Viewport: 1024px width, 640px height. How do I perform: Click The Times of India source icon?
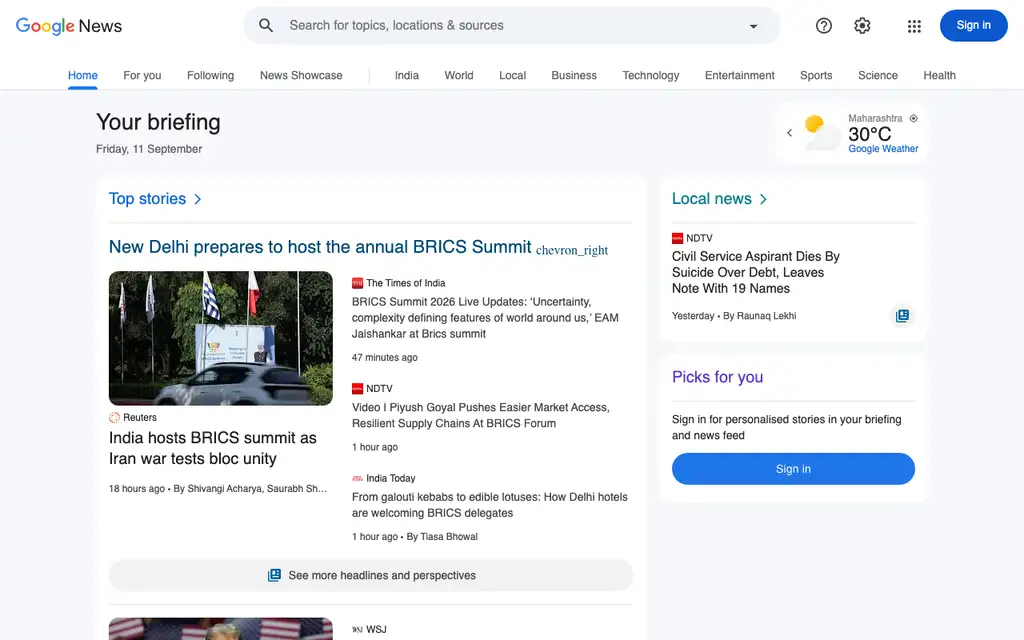tap(357, 283)
